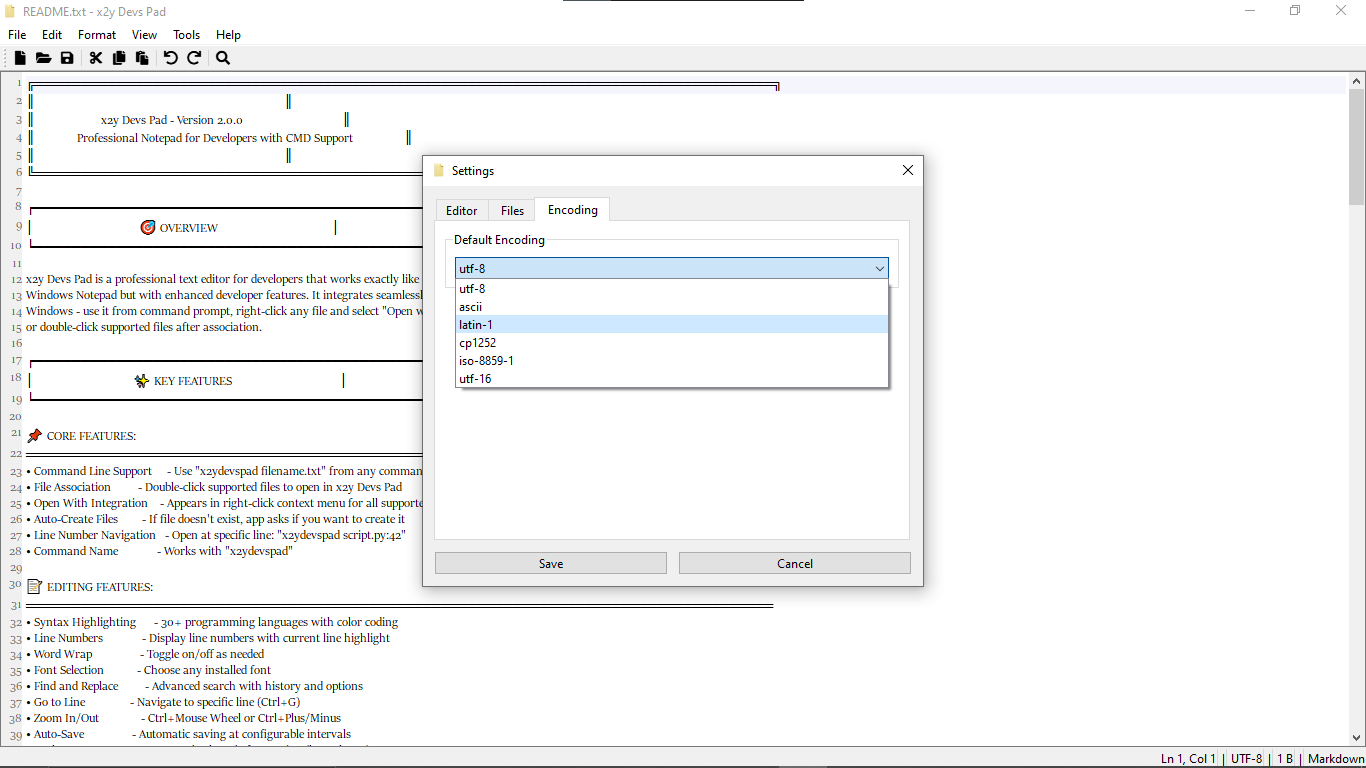This screenshot has height=768, width=1366.
Task: Click the File Association feature line
Action: [x=214, y=487]
